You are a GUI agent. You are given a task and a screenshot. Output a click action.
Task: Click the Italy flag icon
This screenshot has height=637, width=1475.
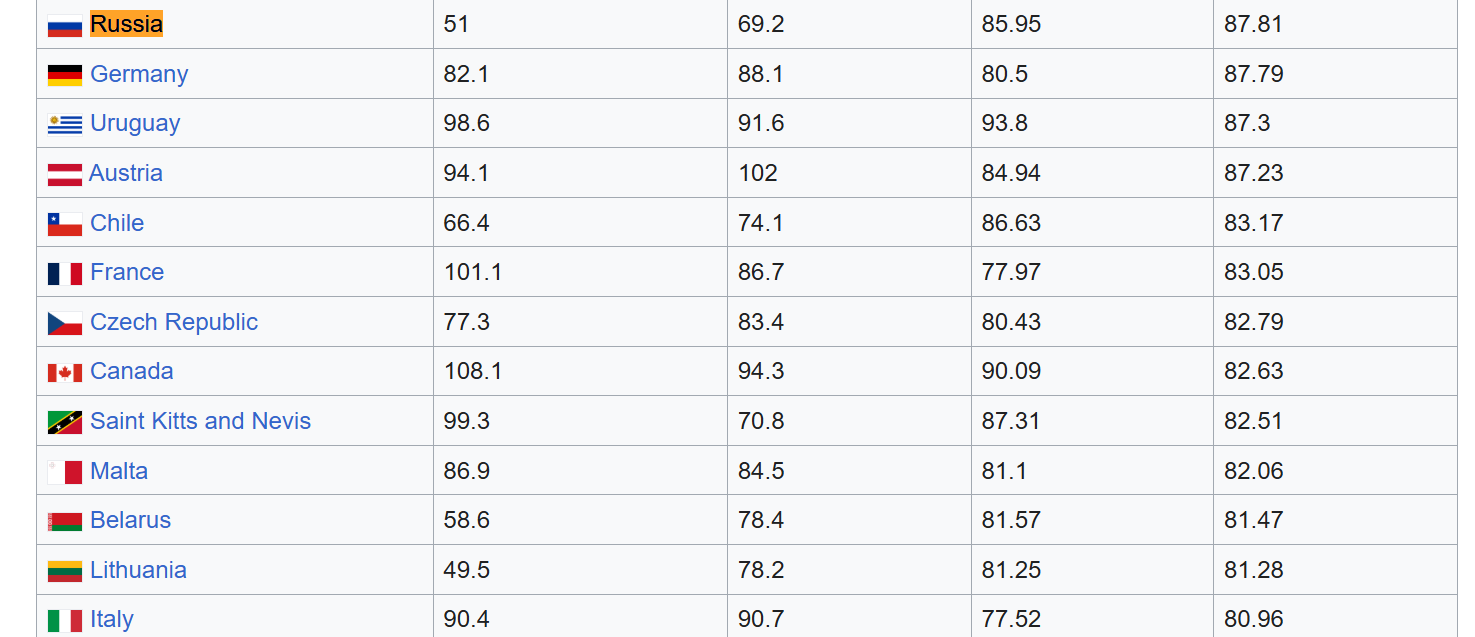point(65,620)
